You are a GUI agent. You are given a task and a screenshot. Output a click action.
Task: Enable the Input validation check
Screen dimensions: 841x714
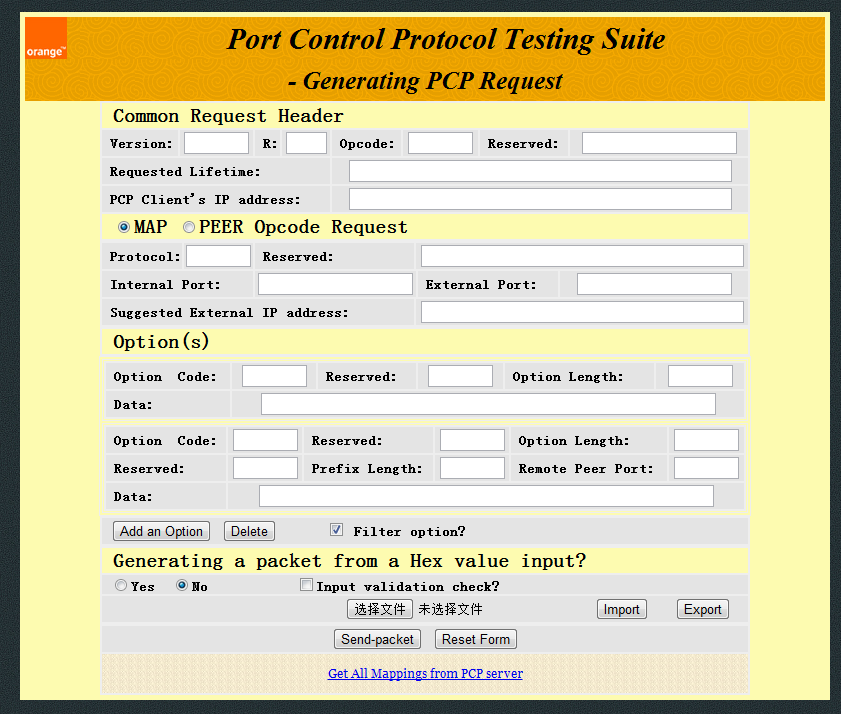(x=306, y=585)
